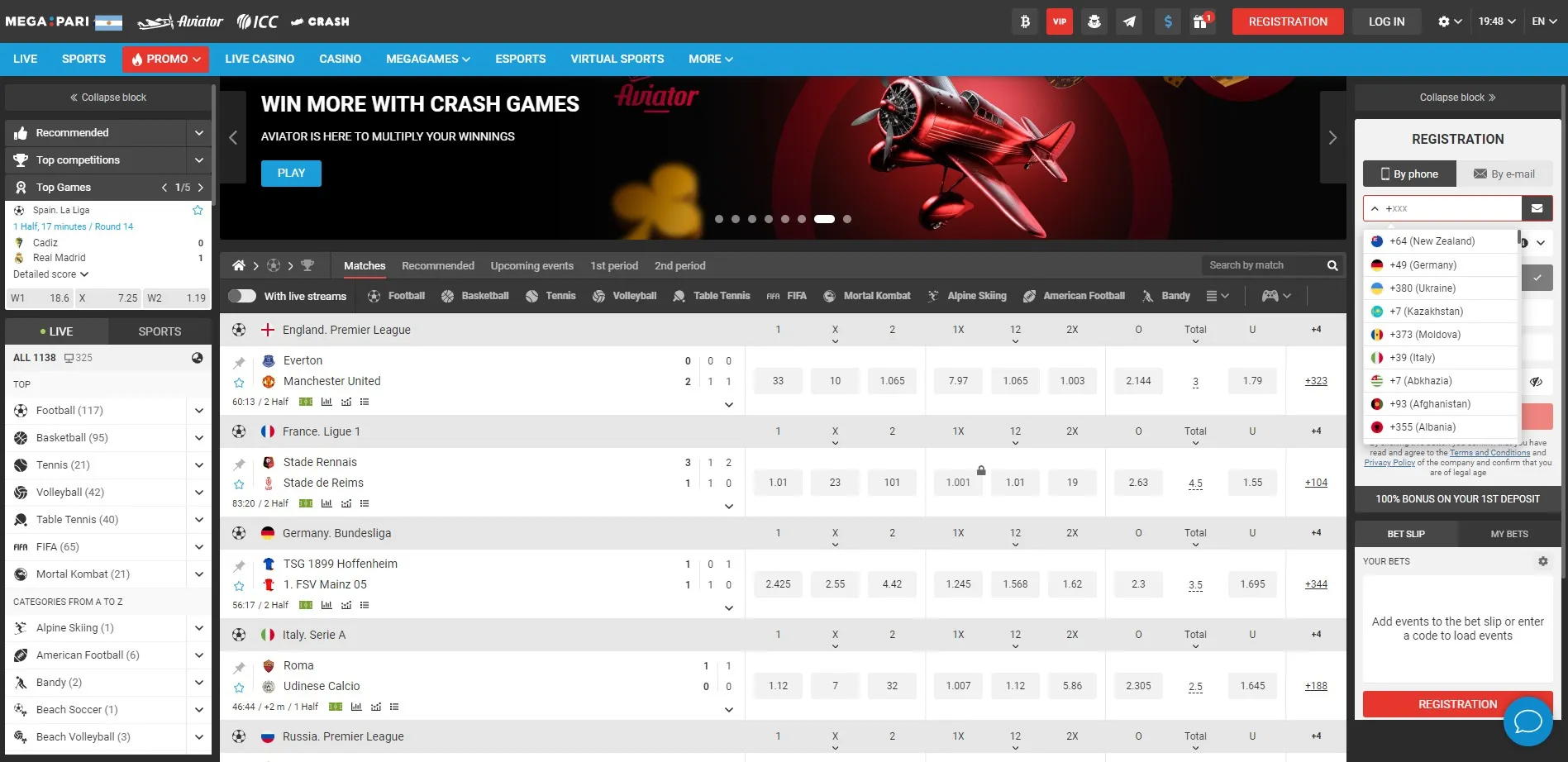Favorite the Spain La Liga match via star
1568x762 pixels.
(198, 210)
